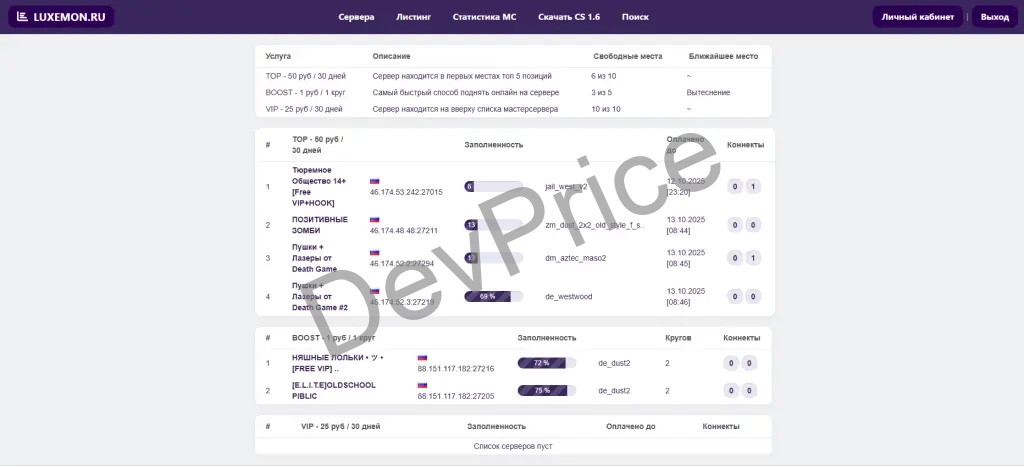Click the Кругов column header
The image size is (1024, 467).
click(x=678, y=338)
